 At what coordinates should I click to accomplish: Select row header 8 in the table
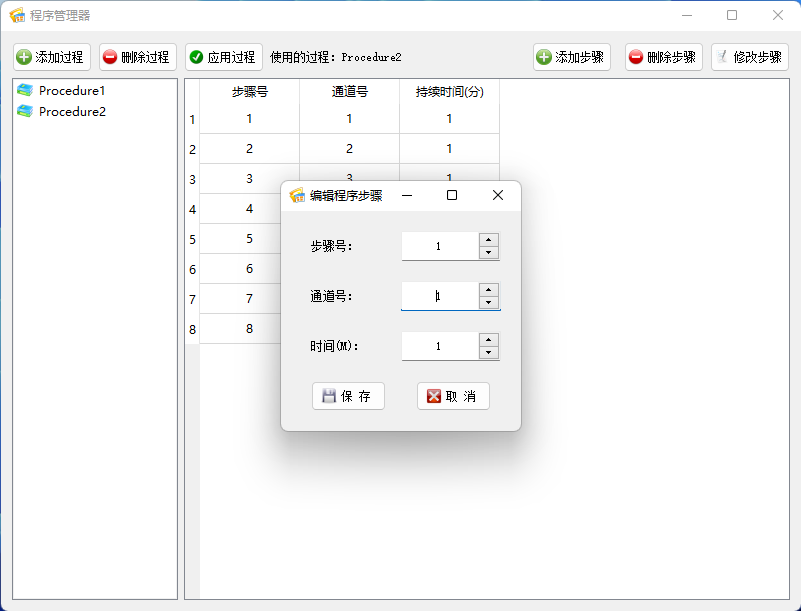click(x=192, y=330)
